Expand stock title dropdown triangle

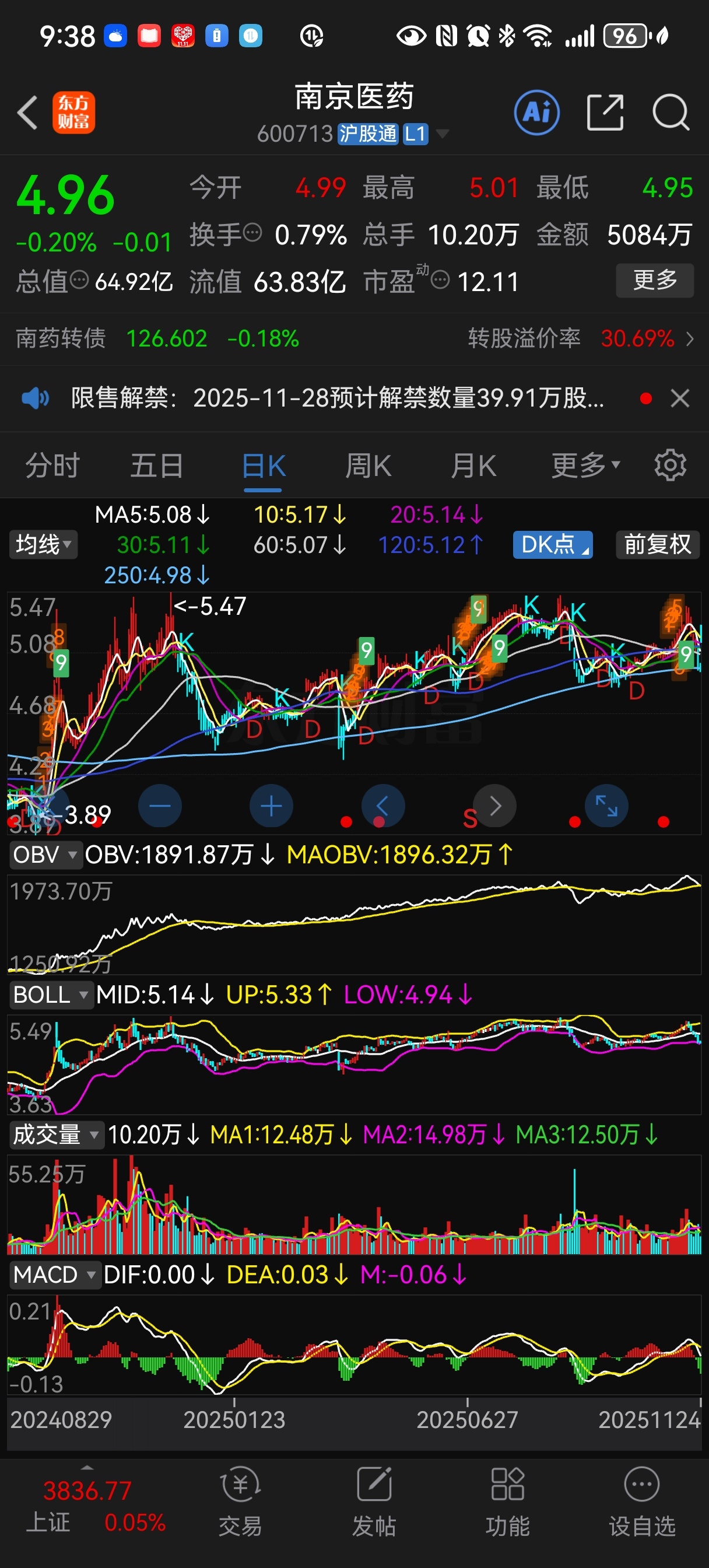click(443, 134)
